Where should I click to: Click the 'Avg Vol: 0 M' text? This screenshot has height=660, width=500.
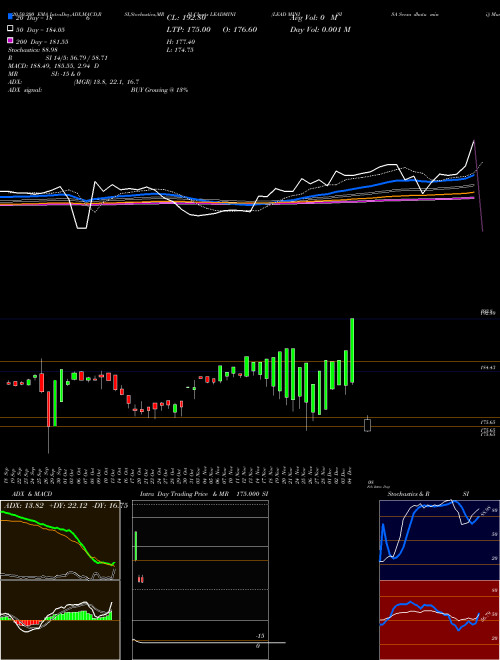[x=314, y=18]
